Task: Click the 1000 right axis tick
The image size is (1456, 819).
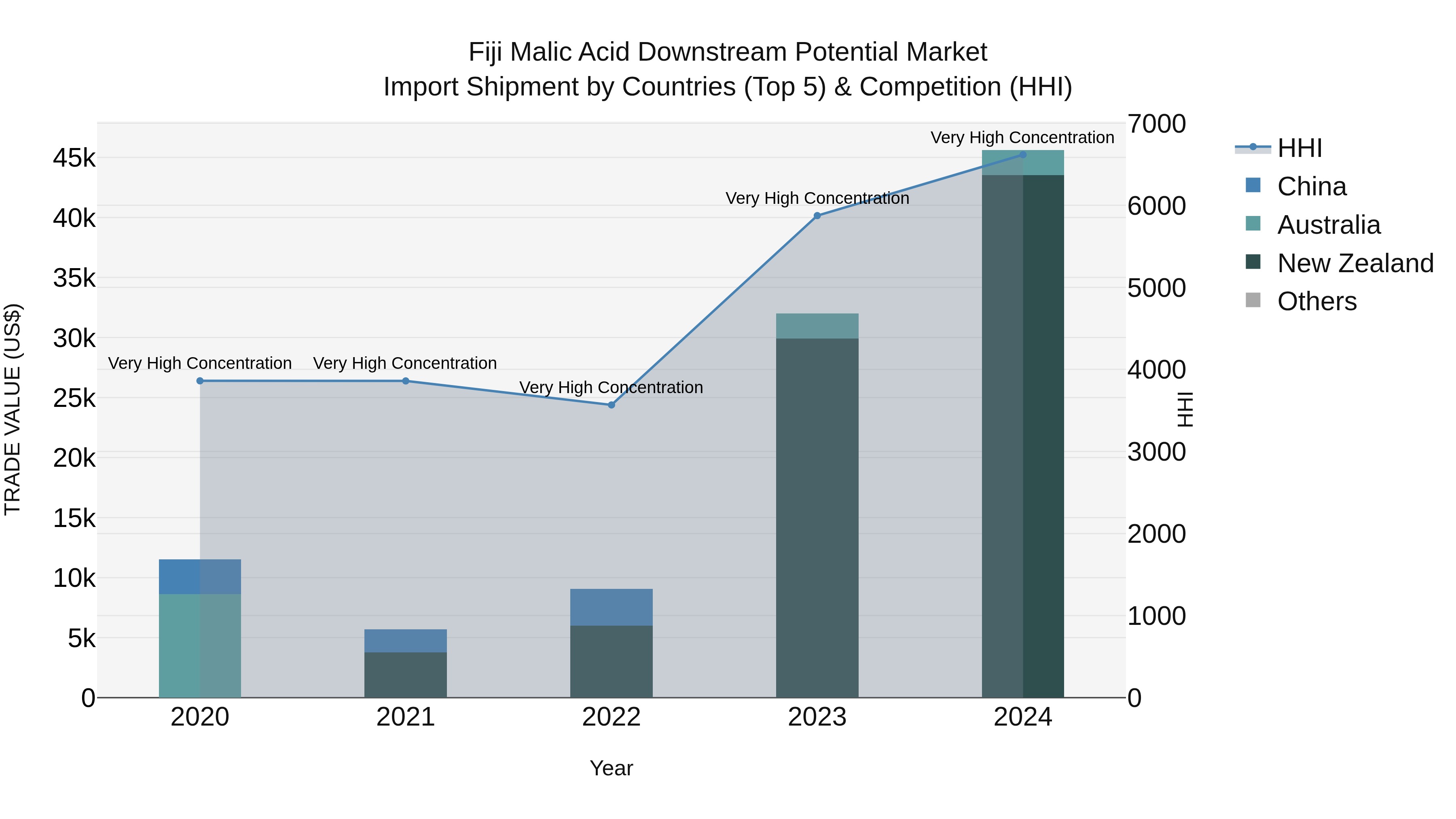Action: (x=1156, y=616)
